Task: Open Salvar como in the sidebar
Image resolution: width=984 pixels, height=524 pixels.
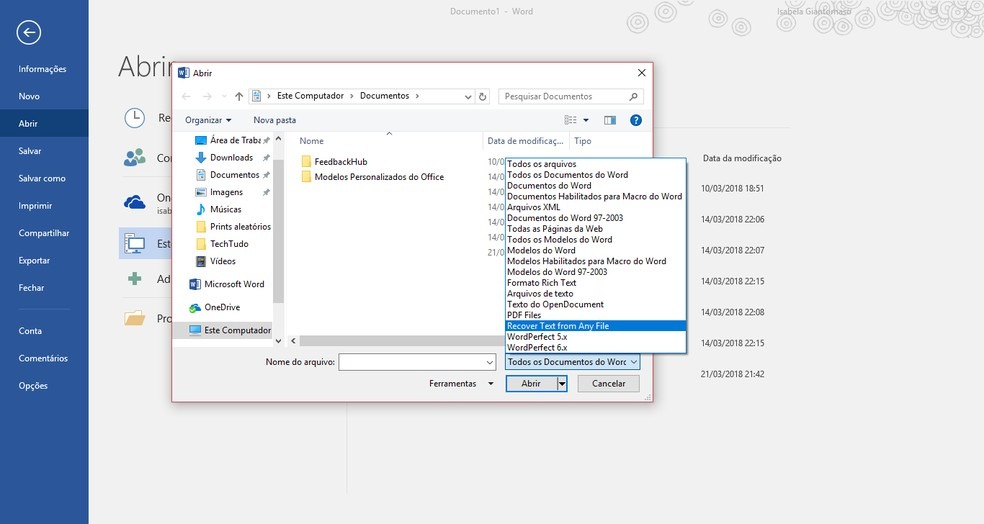Action: 41,178
